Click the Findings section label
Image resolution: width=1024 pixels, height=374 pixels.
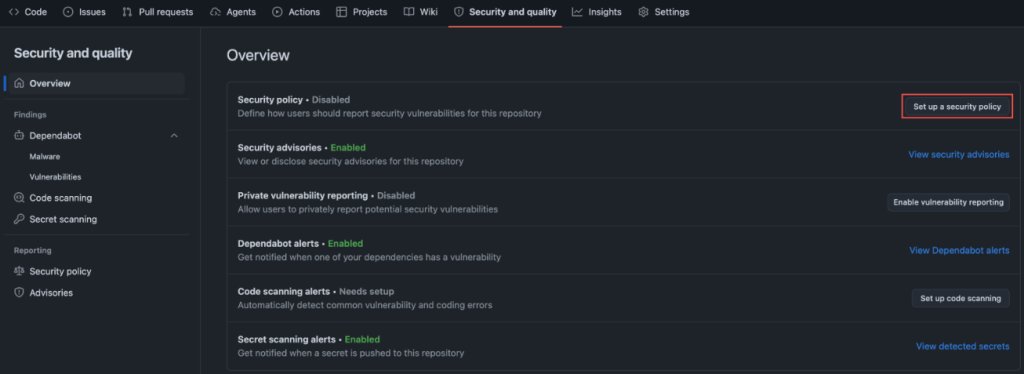point(30,115)
